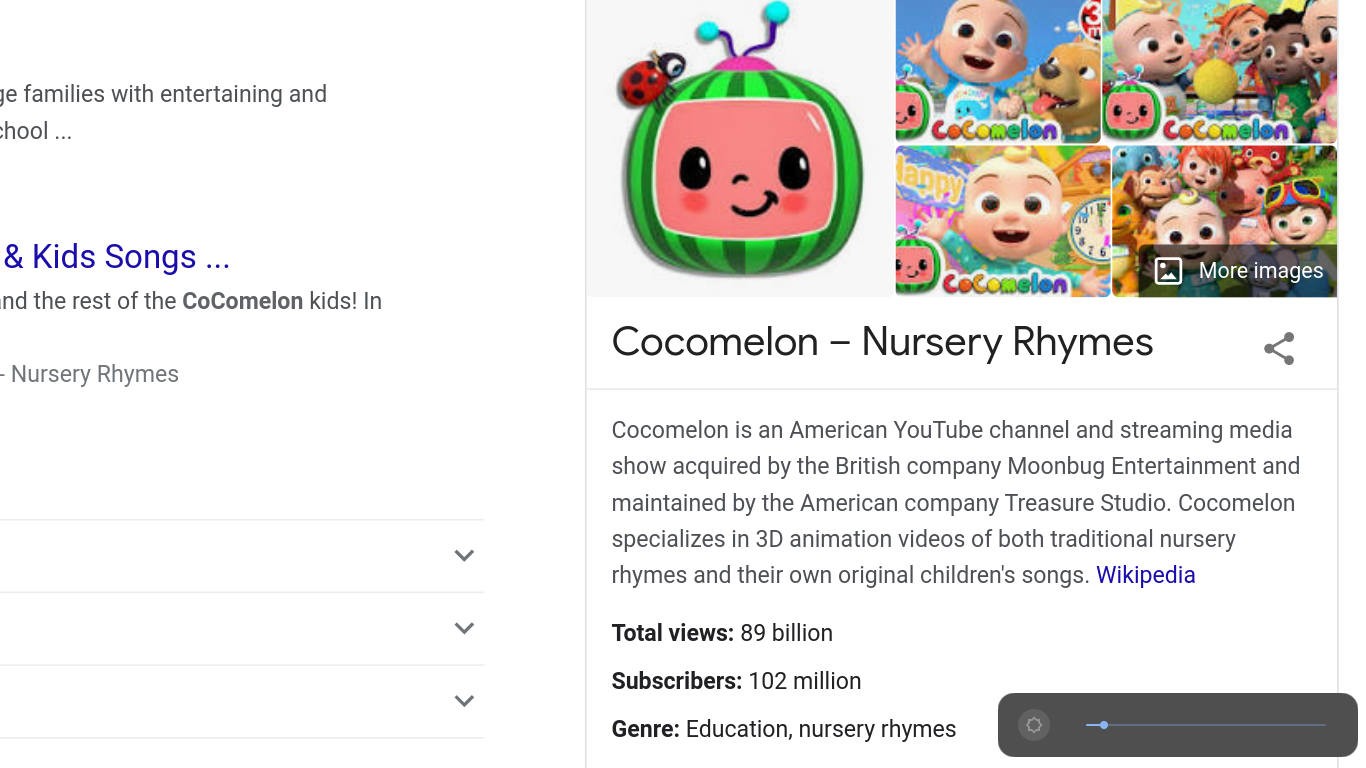This screenshot has height=768, width=1366.
Task: Click the share icon beside Cocomelon title
Action: 1279,348
